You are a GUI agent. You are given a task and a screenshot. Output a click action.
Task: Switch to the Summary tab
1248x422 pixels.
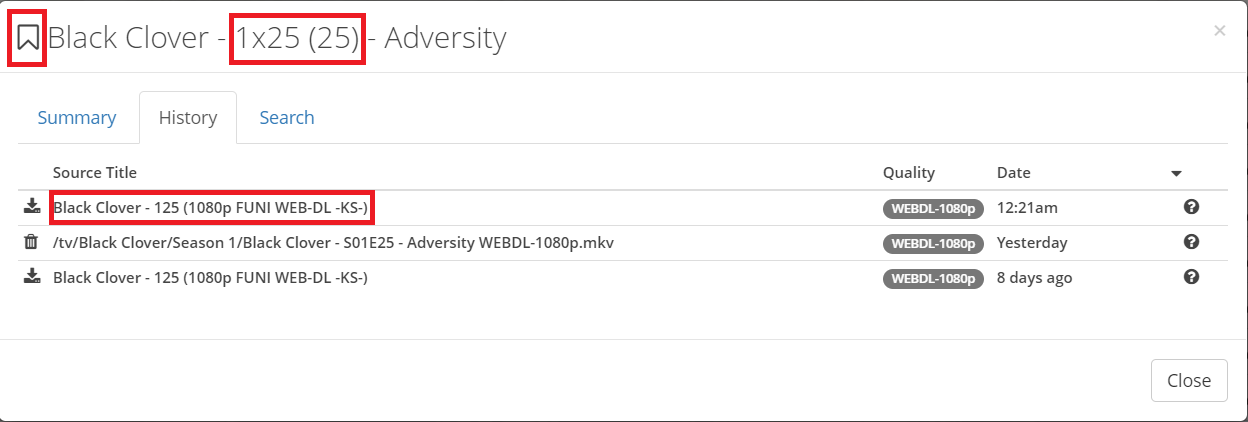click(77, 118)
